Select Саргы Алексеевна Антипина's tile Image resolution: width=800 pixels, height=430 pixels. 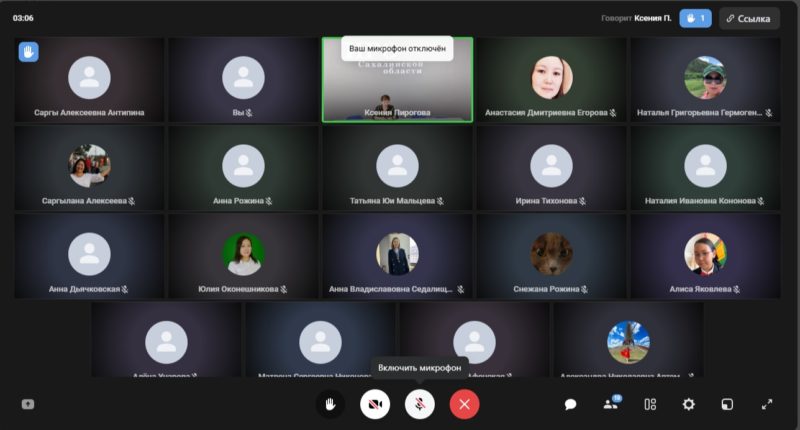tap(89, 80)
